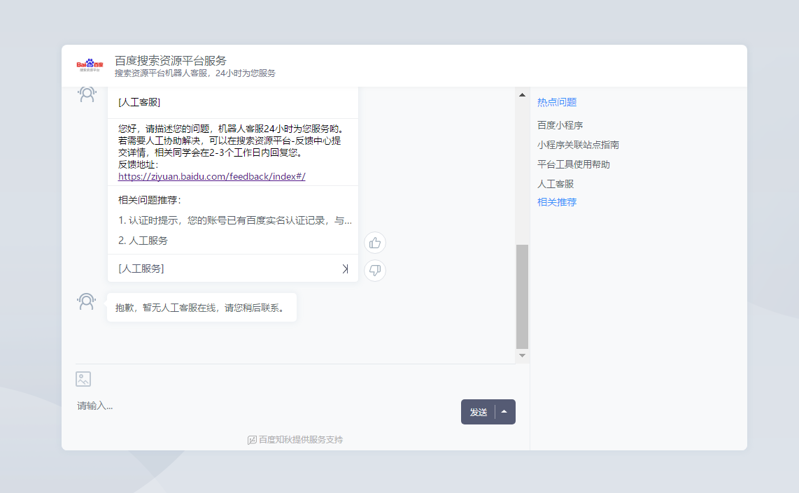Screen dimensions: 799x493
Task: Click the 相关问题推荐 label
Action: (x=149, y=200)
